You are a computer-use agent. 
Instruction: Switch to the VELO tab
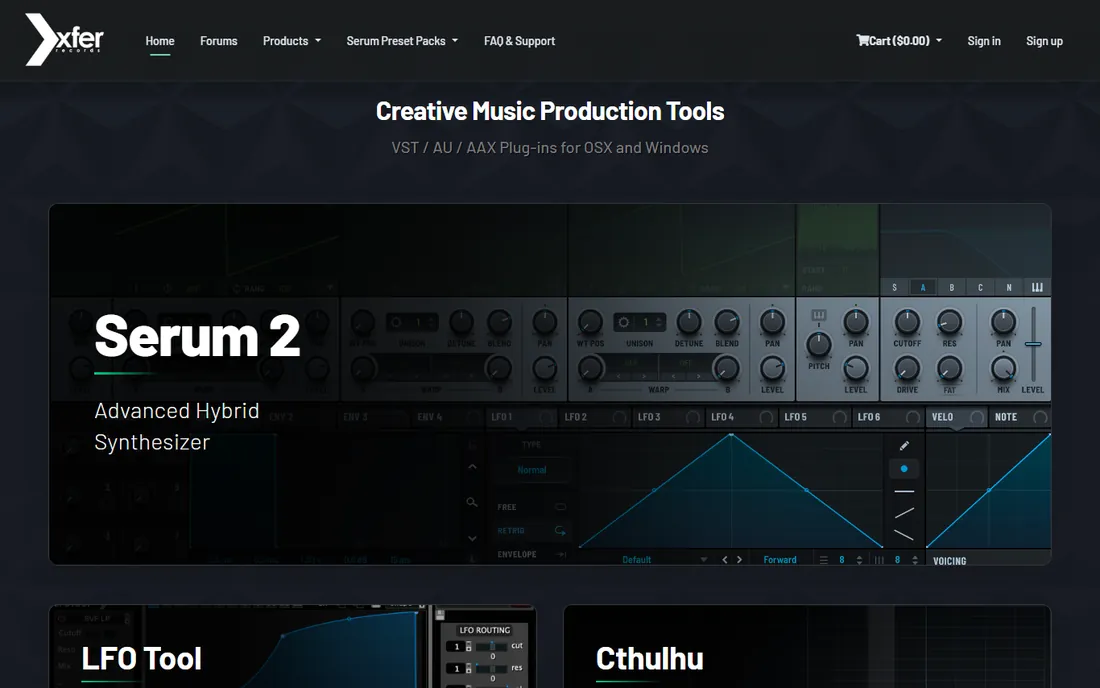click(x=957, y=417)
